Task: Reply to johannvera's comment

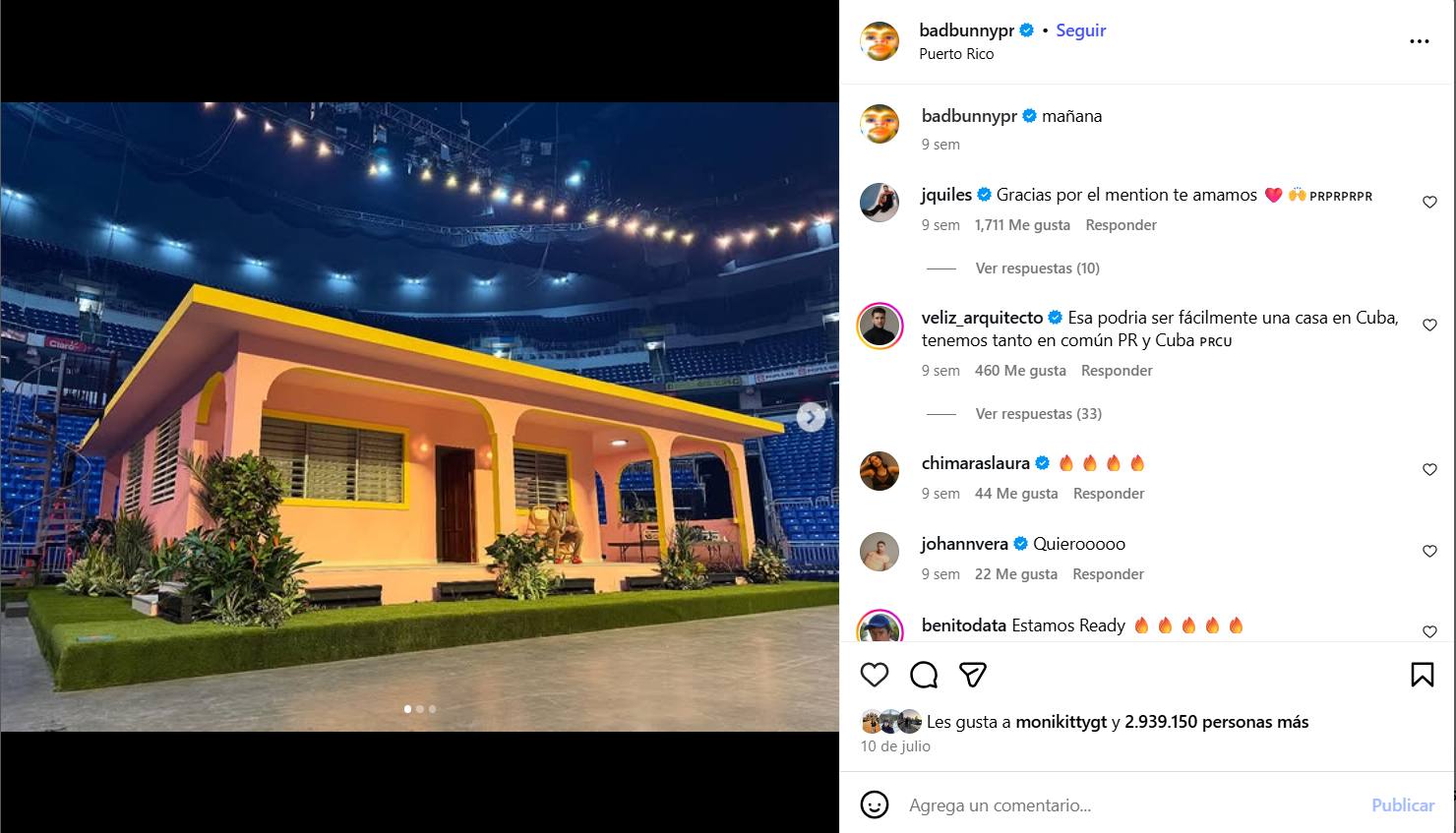Action: click(1108, 574)
